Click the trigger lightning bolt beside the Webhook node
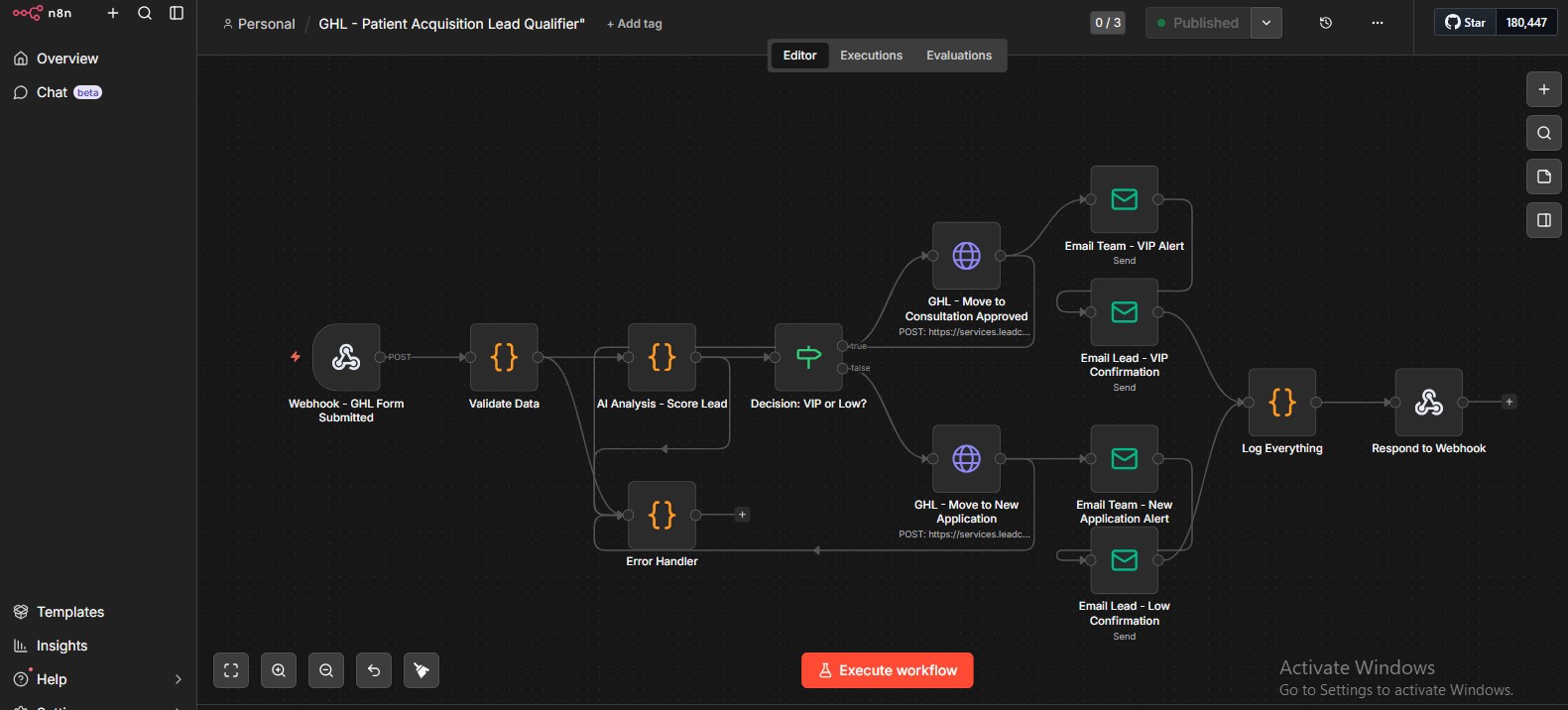Image resolution: width=1568 pixels, height=710 pixels. pos(296,357)
